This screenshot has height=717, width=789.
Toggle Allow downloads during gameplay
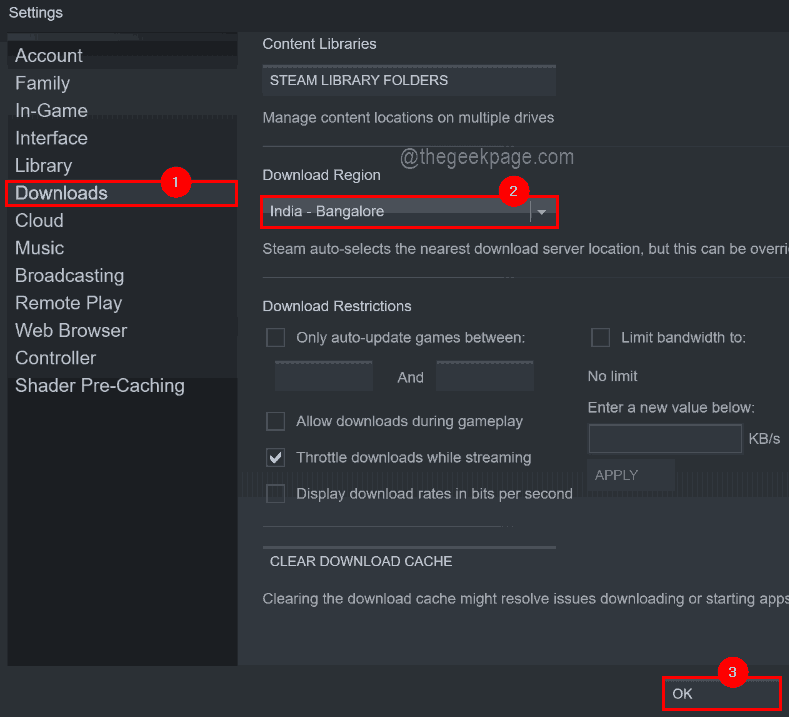click(x=276, y=421)
